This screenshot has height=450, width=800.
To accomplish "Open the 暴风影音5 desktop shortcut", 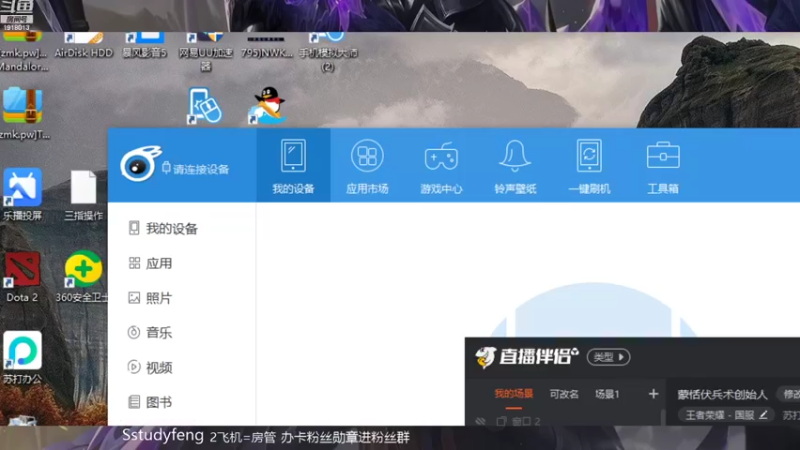I will click(x=145, y=45).
